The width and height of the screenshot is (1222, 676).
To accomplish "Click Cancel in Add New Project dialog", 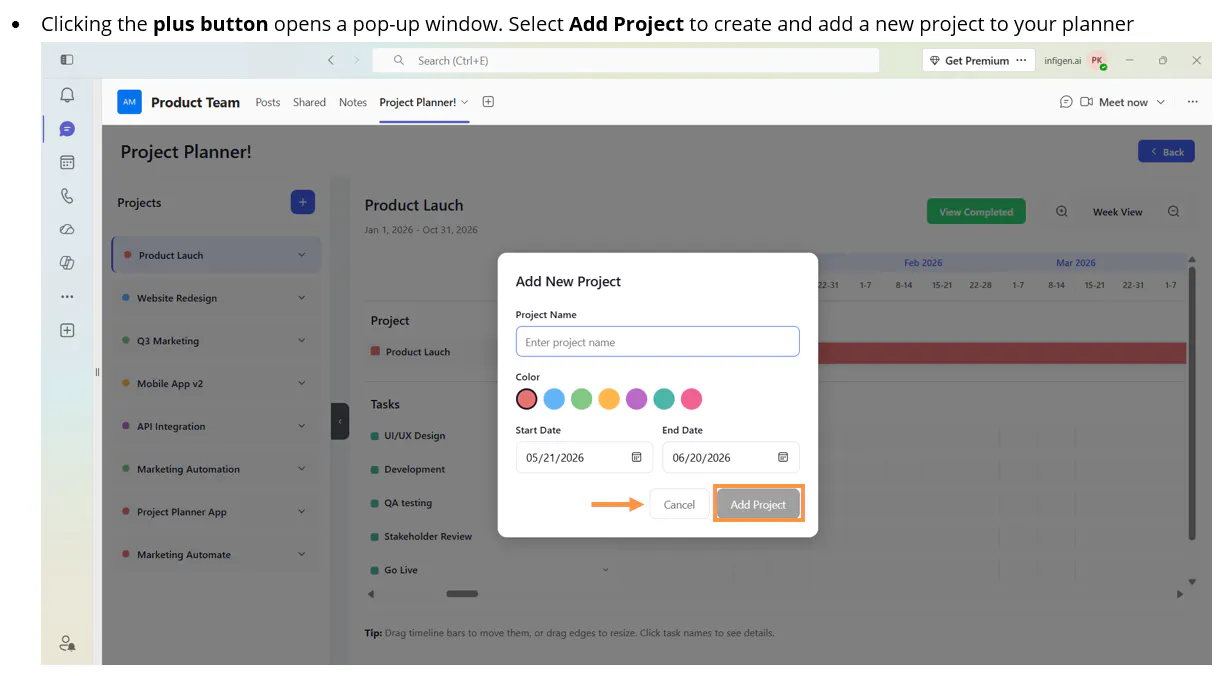I will pos(679,504).
